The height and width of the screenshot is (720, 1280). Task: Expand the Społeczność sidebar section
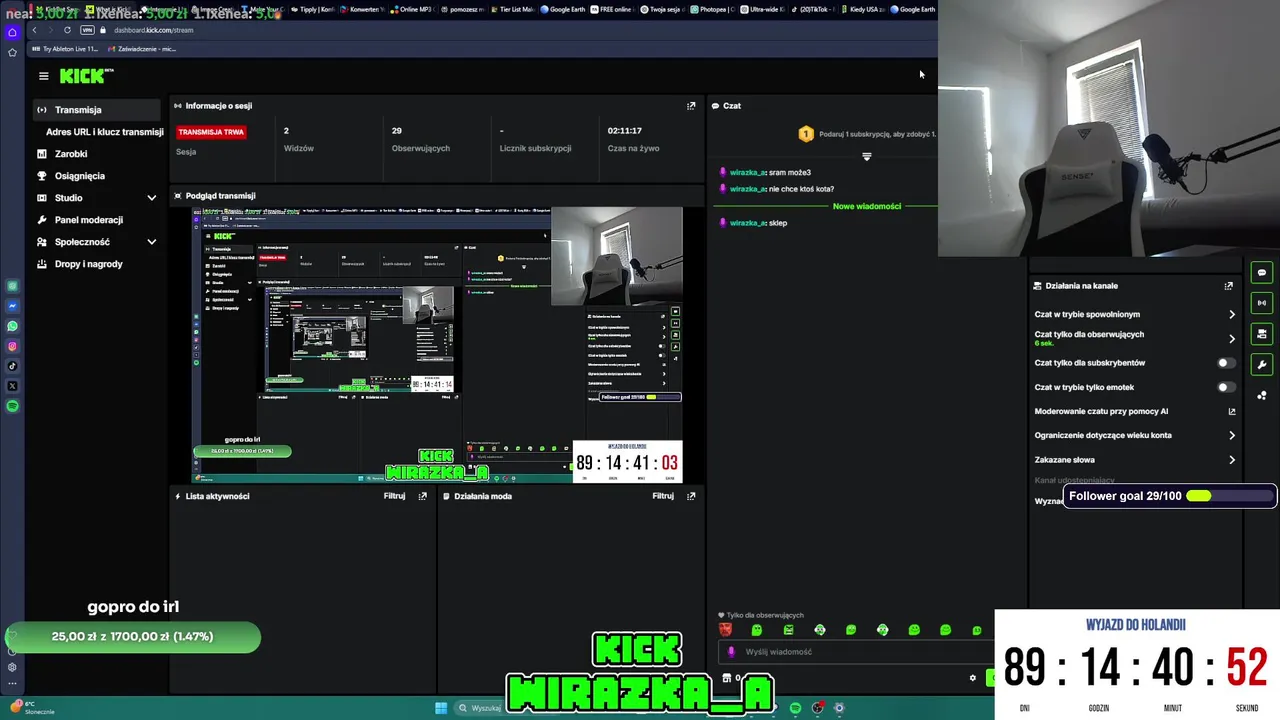point(152,242)
